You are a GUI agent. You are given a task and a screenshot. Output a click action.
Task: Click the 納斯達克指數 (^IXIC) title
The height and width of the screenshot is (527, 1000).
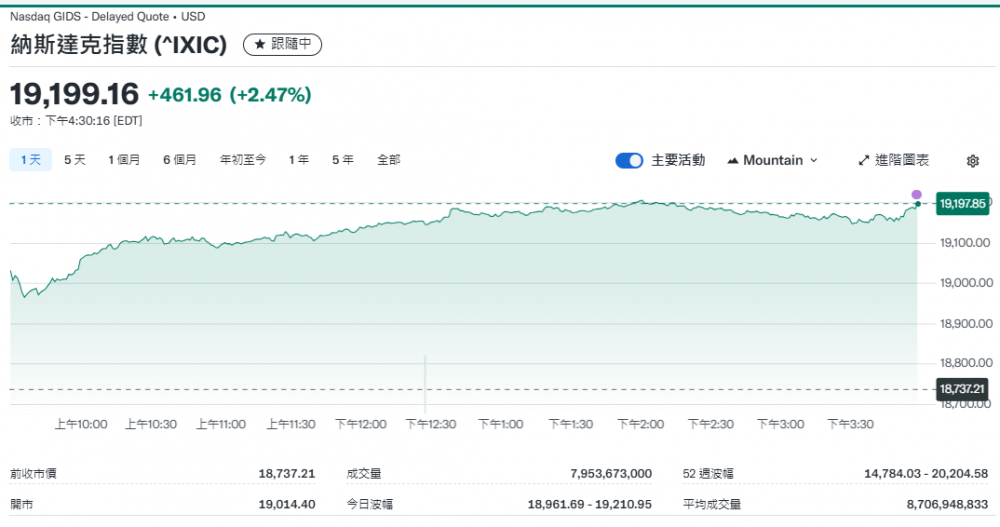click(x=119, y=45)
